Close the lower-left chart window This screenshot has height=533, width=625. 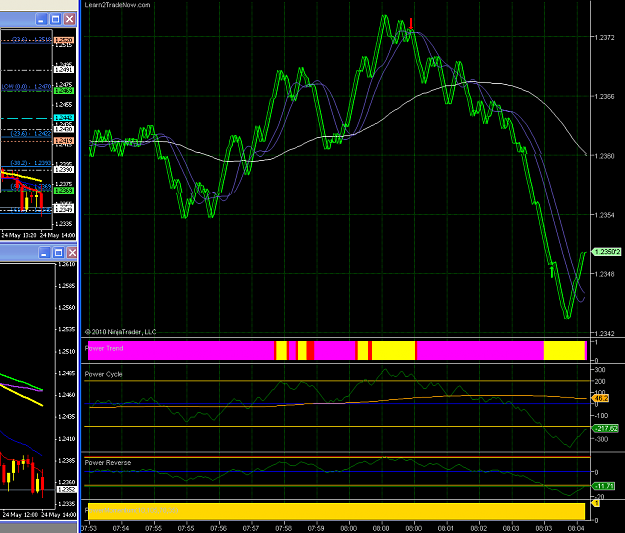pyautogui.click(x=72, y=252)
